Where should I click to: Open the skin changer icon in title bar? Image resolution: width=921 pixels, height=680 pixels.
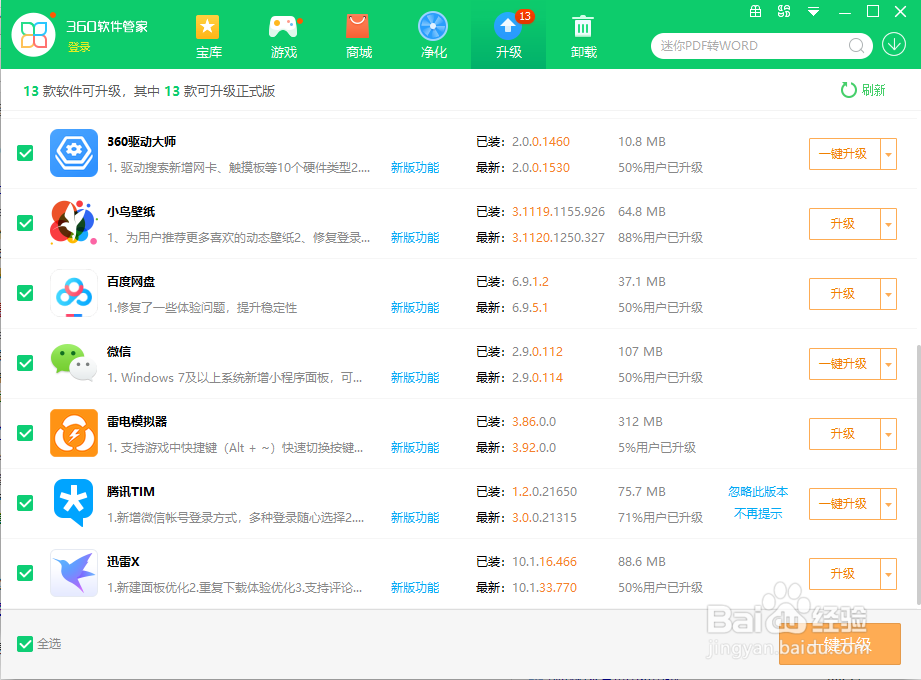tap(784, 11)
